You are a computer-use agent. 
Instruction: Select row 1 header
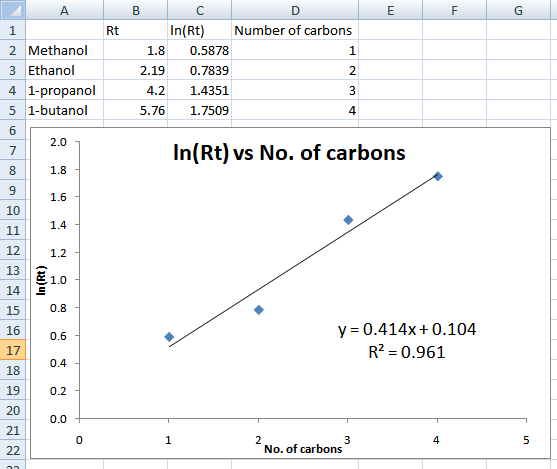(13, 29)
